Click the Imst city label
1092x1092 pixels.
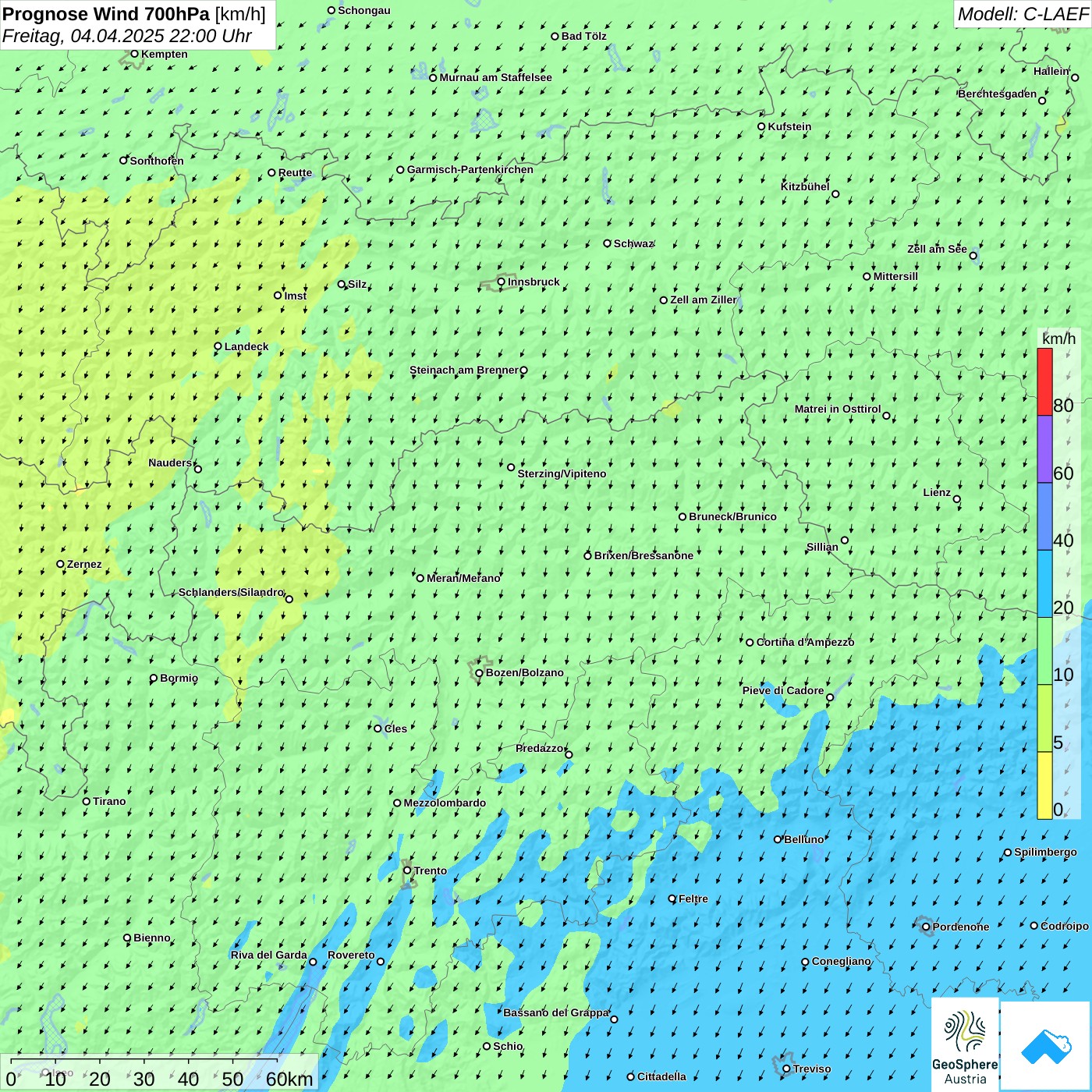tap(296, 296)
